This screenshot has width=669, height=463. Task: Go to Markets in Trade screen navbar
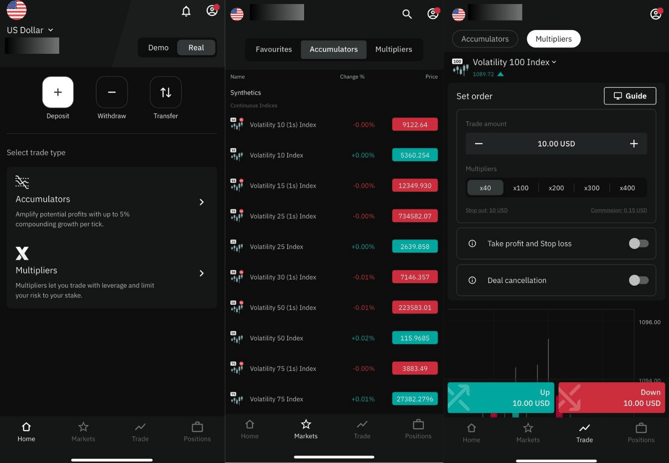click(528, 432)
